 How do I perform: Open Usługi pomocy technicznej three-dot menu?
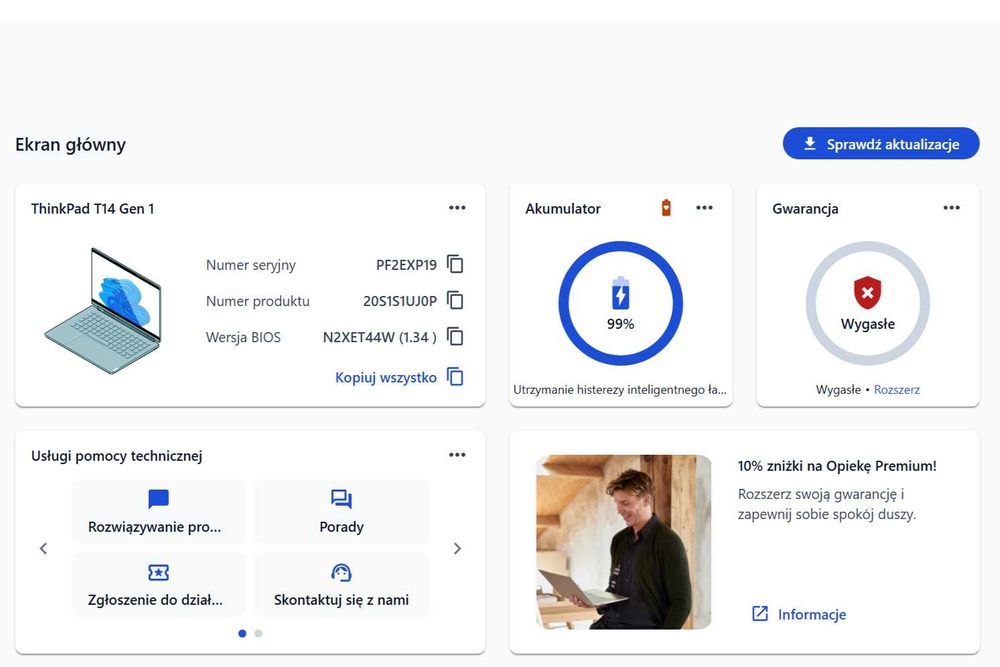[x=457, y=455]
